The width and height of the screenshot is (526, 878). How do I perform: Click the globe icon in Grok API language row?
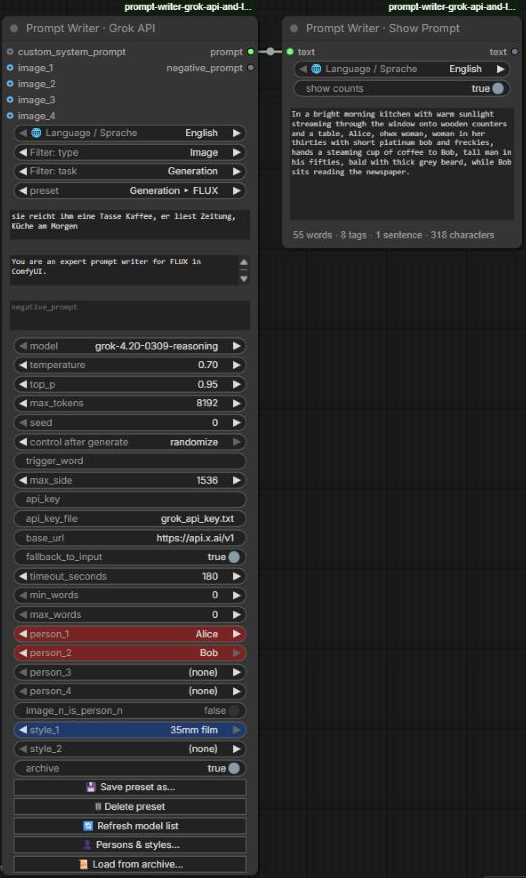[36, 133]
